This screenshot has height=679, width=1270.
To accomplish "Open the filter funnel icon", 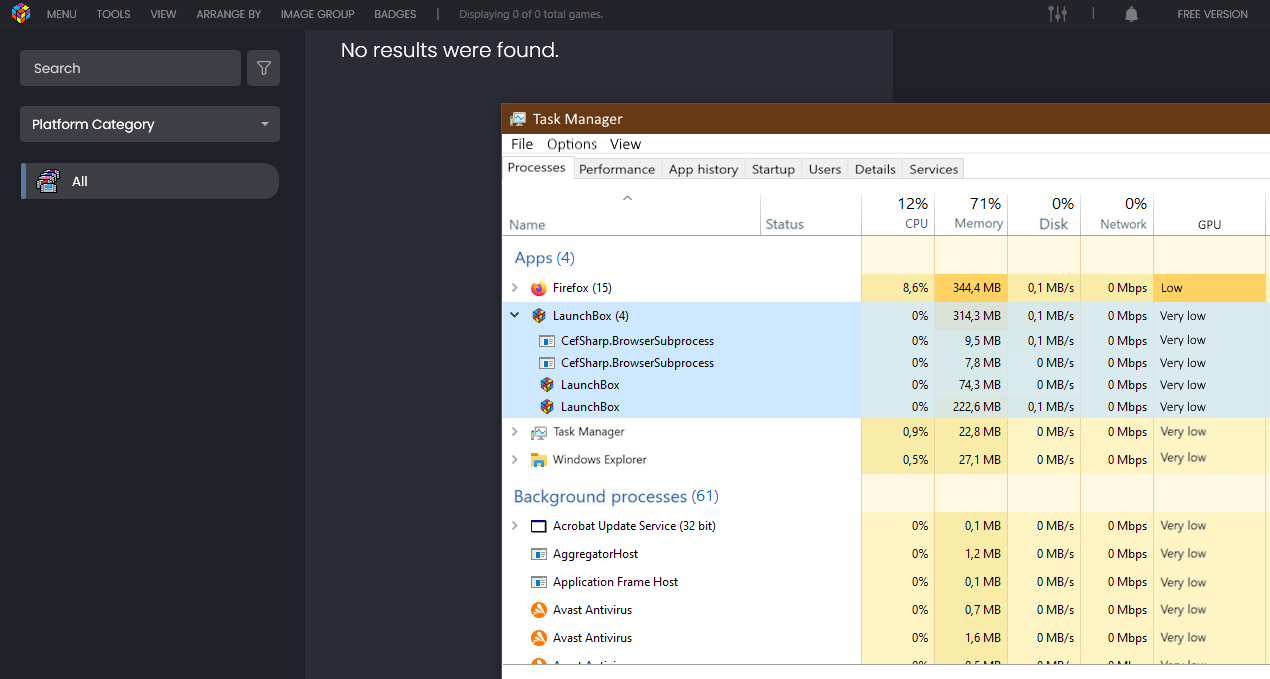I will (264, 68).
